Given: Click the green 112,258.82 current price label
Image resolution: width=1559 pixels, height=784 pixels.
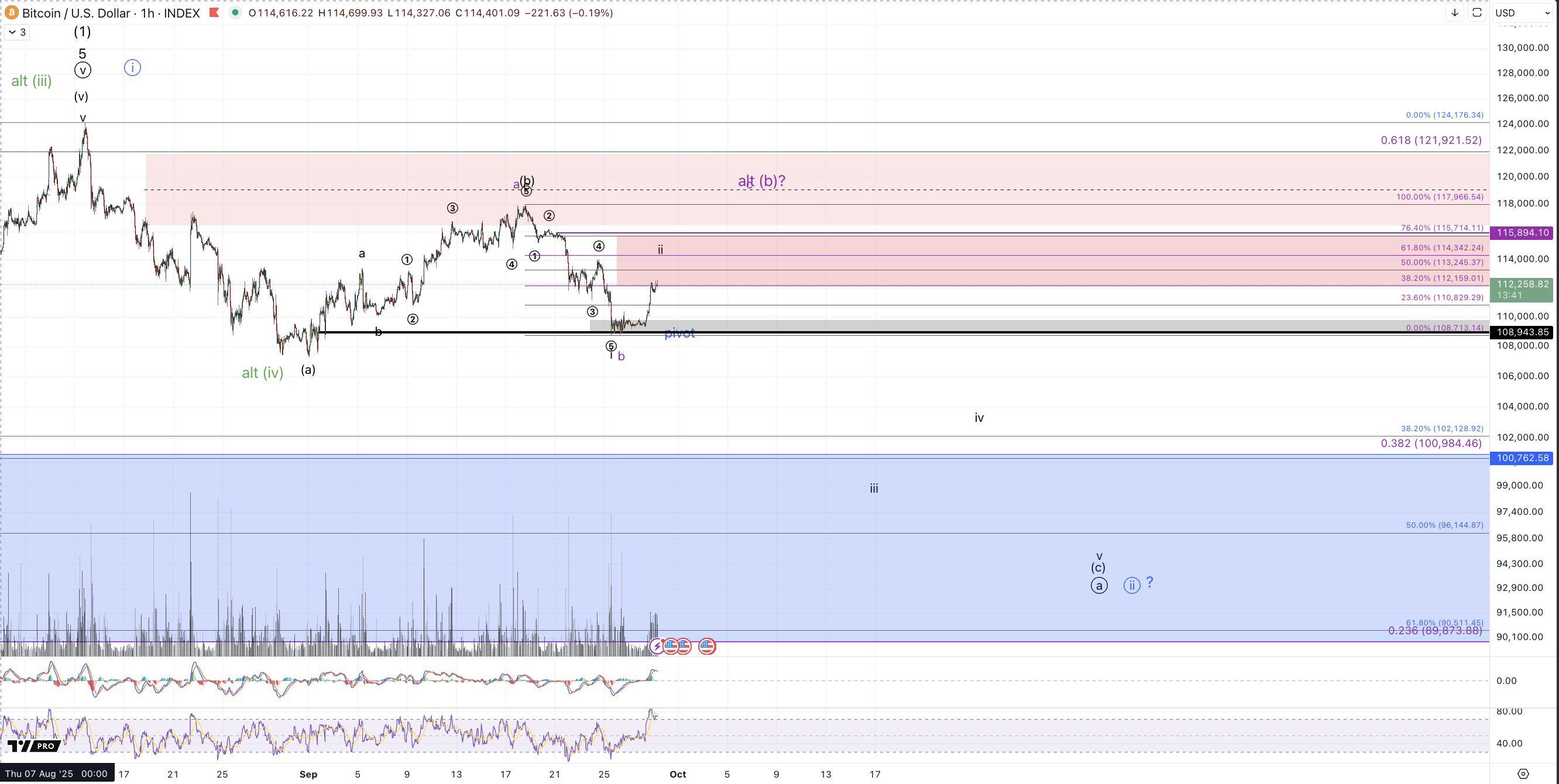Looking at the screenshot, I should tap(1522, 284).
